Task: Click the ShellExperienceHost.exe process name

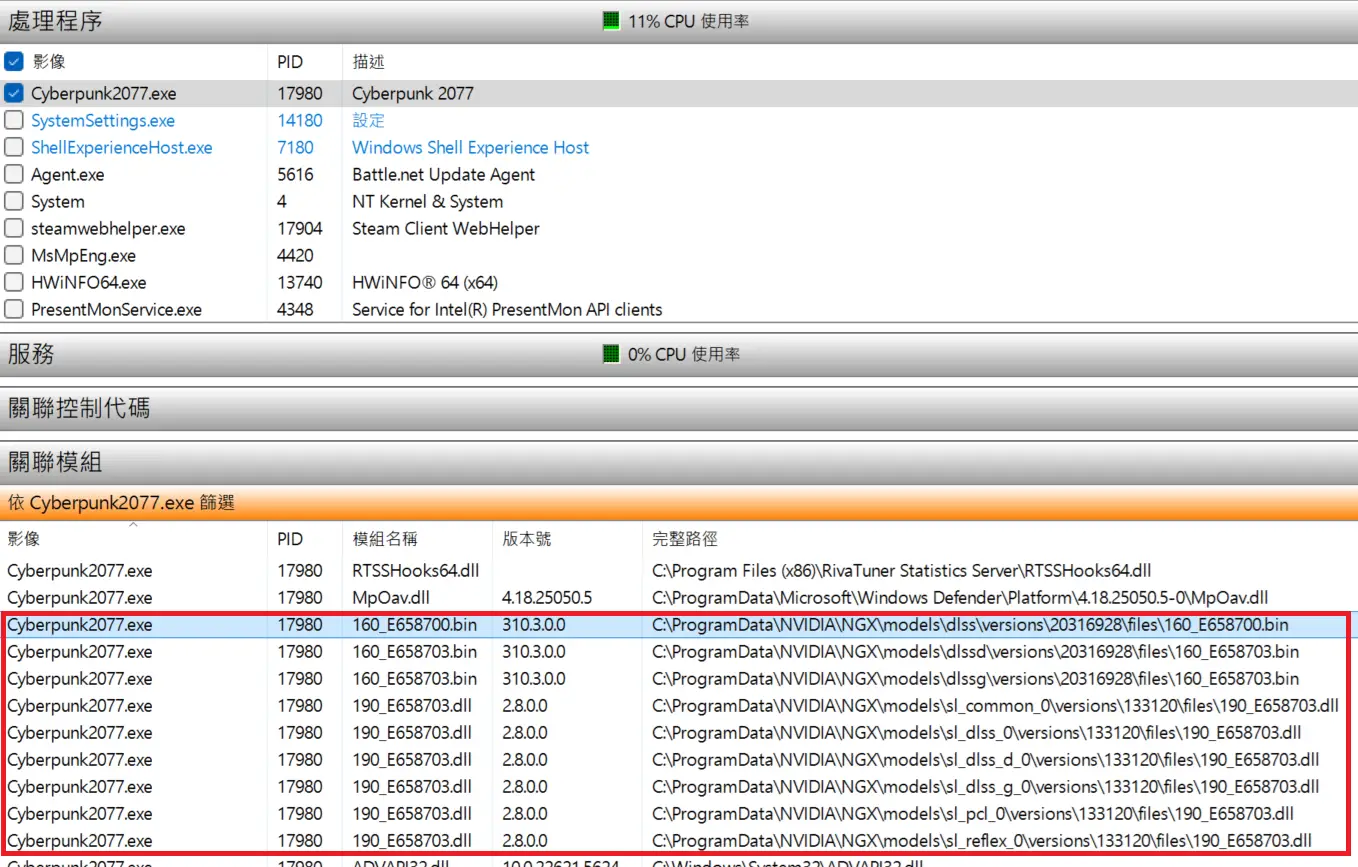Action: click(121, 147)
